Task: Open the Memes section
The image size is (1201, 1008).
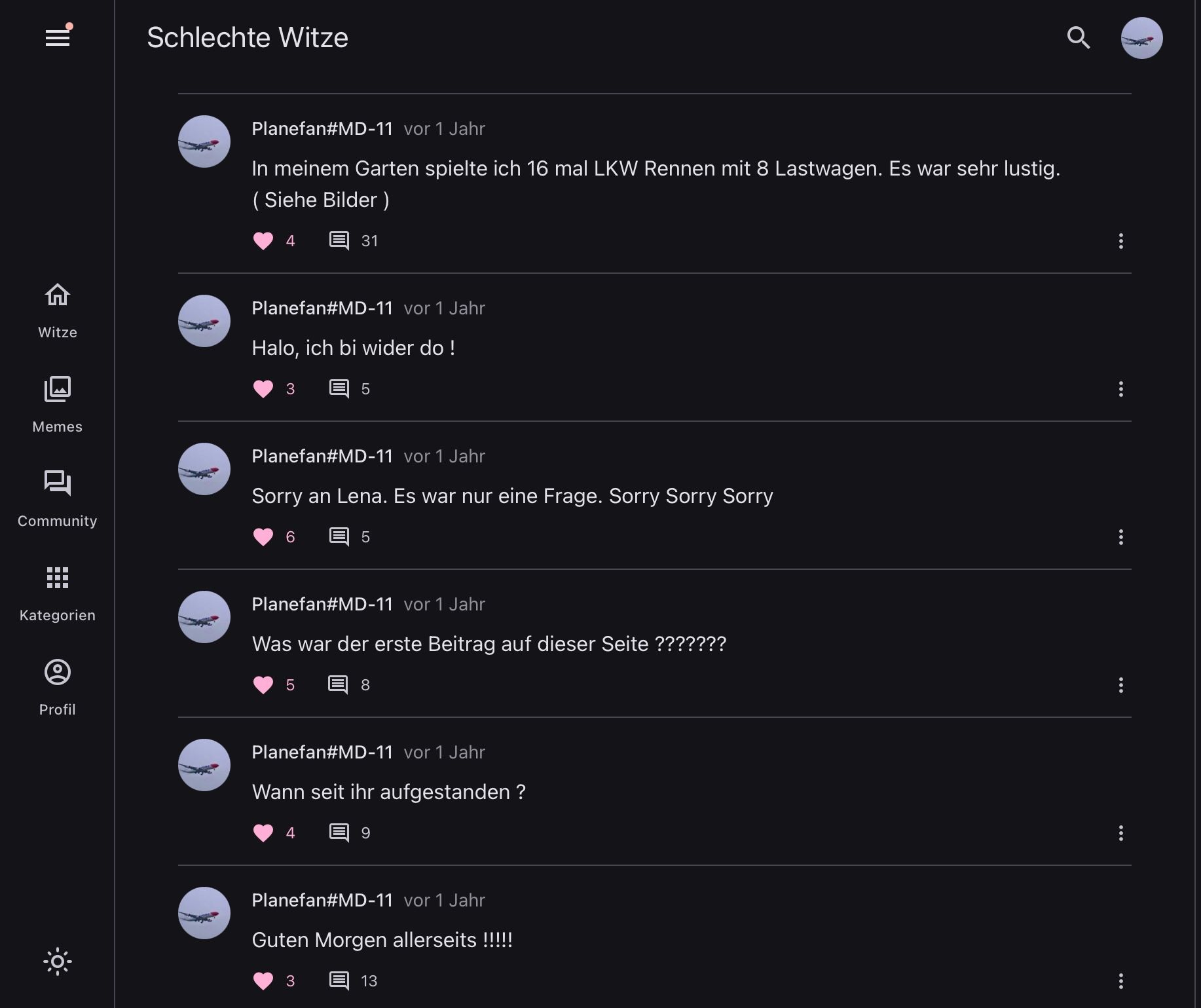Action: (x=58, y=404)
